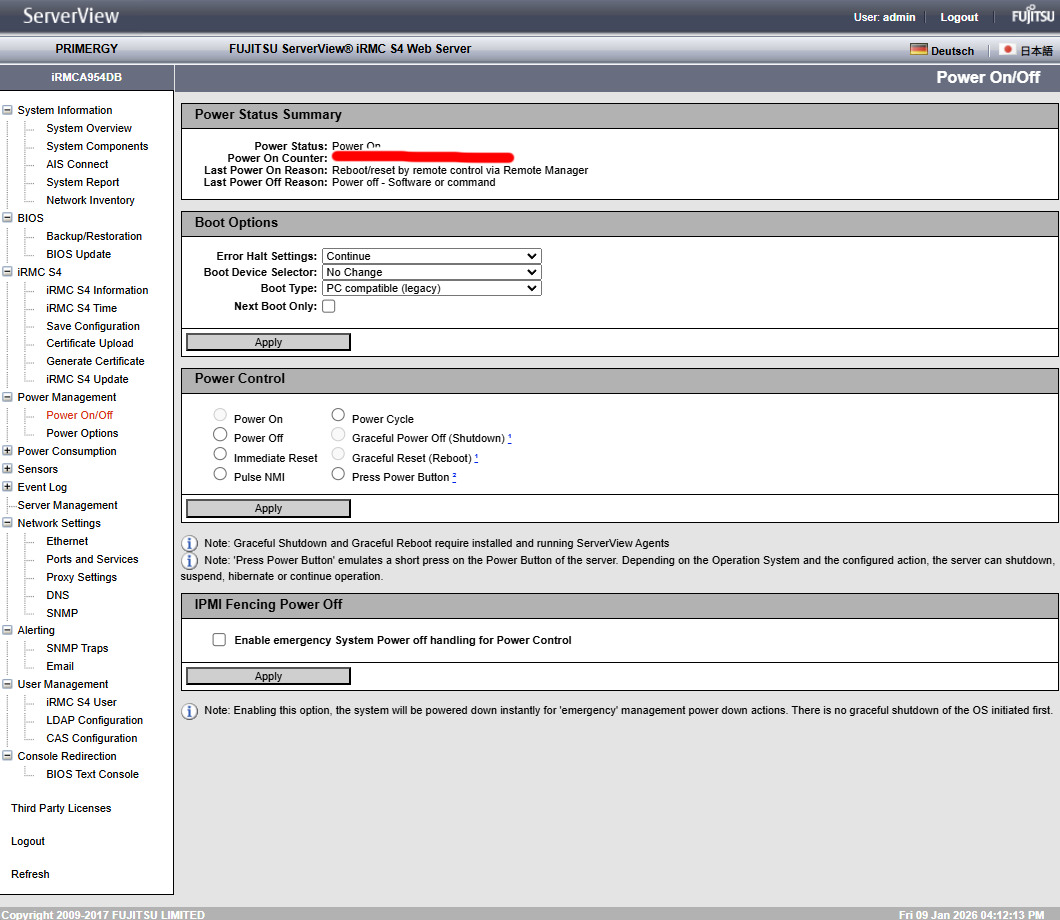Click info icon beside Press Power Button note
The height and width of the screenshot is (920, 1060).
pyautogui.click(x=190, y=560)
